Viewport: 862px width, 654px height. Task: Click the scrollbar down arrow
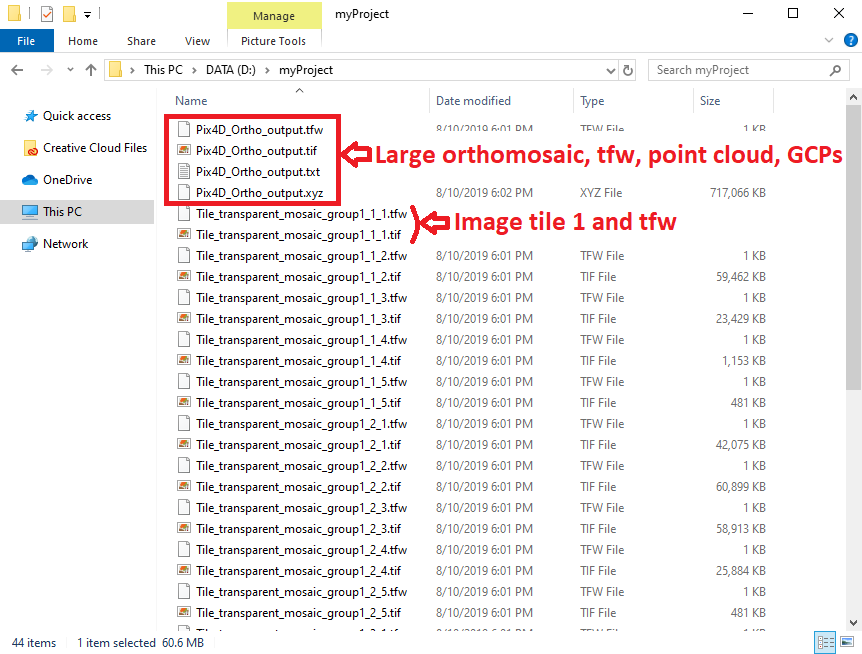point(853,623)
